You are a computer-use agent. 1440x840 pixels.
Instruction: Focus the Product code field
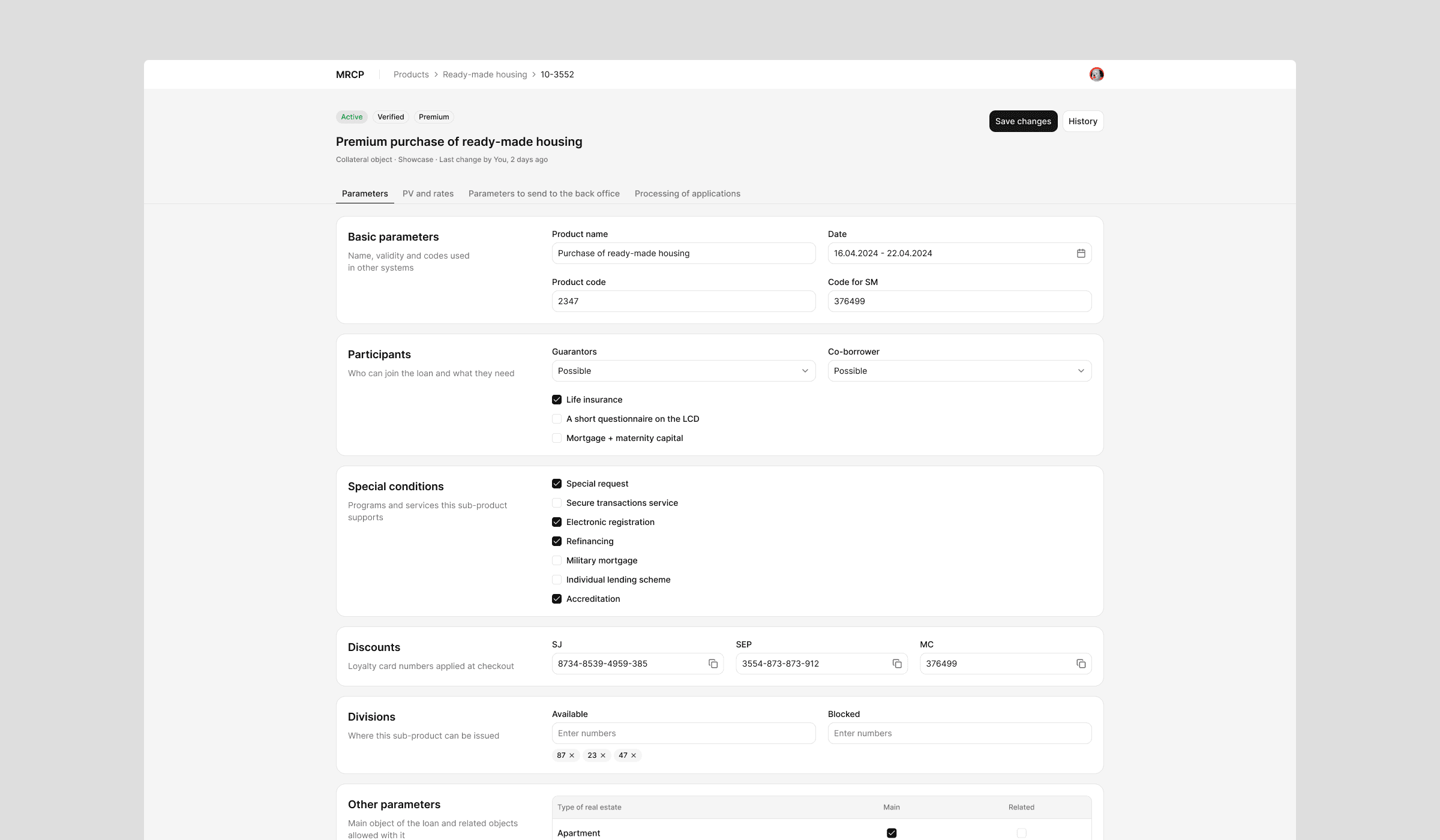pyautogui.click(x=683, y=301)
